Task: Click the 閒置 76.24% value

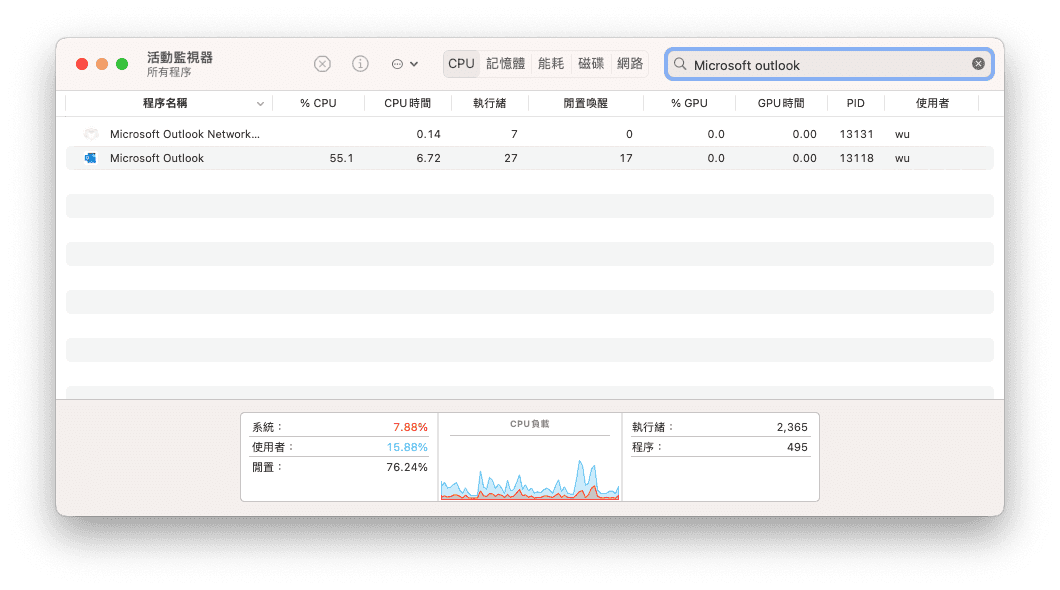Action: point(407,468)
